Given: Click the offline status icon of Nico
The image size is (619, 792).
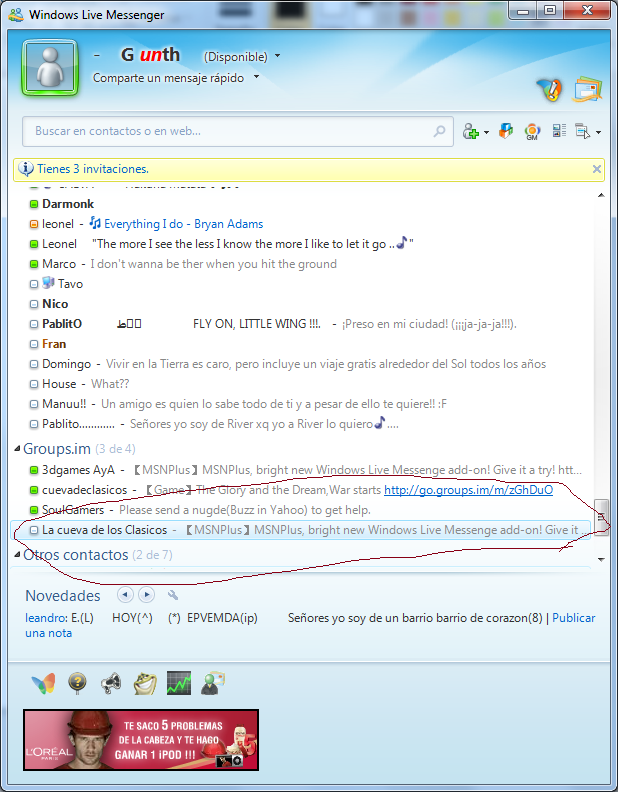Looking at the screenshot, I should click(34, 305).
